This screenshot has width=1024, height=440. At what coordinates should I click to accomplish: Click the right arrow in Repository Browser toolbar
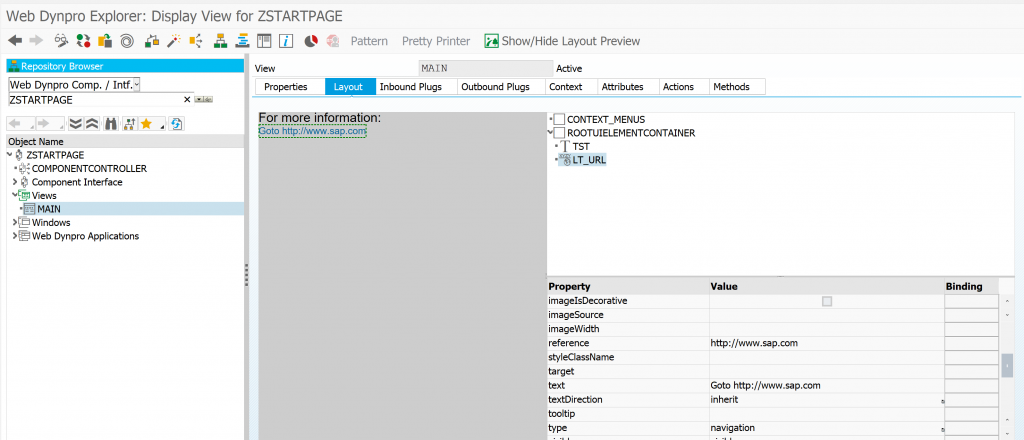coord(43,123)
